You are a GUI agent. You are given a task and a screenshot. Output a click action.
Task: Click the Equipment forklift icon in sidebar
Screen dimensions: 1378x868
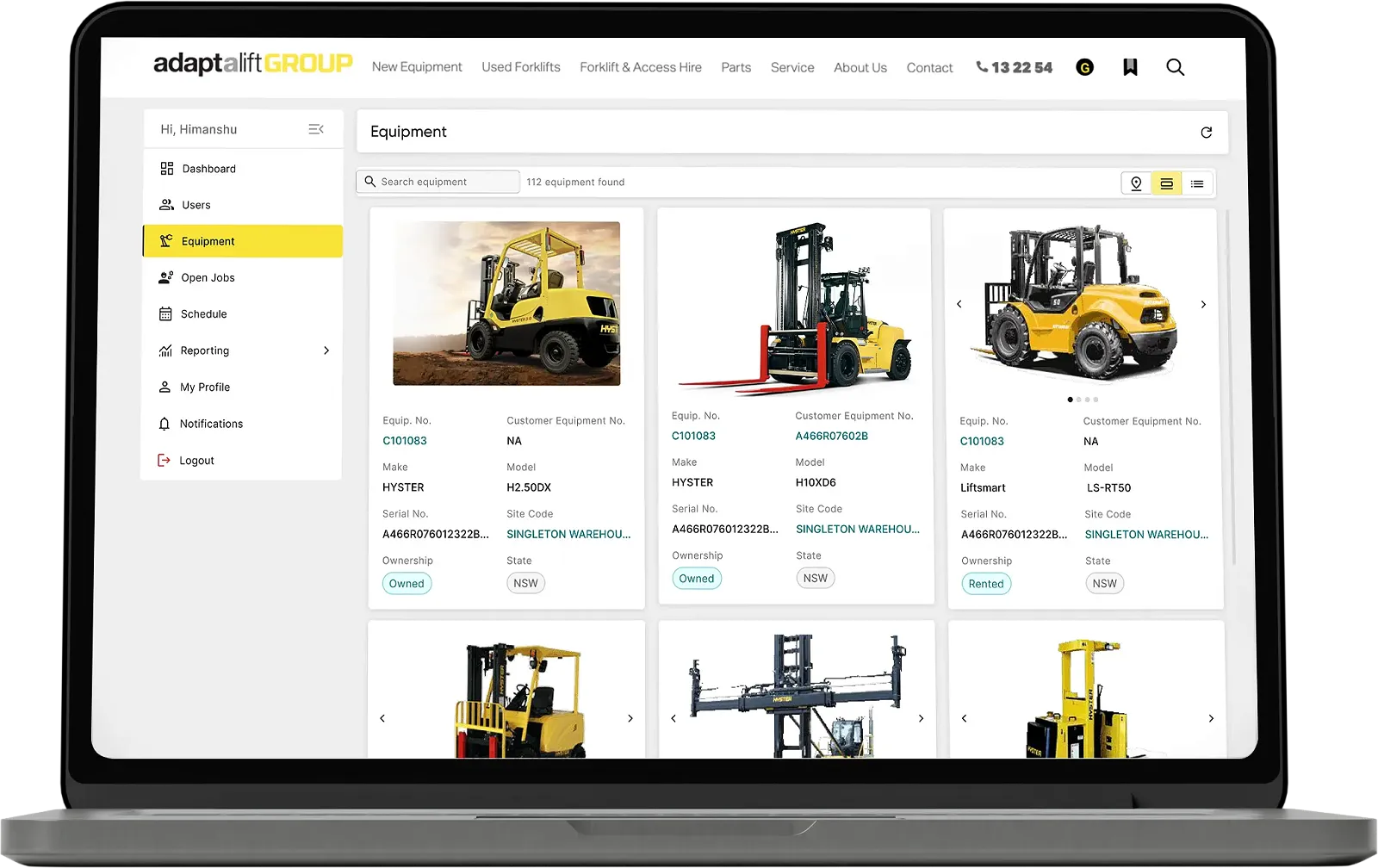(x=166, y=241)
